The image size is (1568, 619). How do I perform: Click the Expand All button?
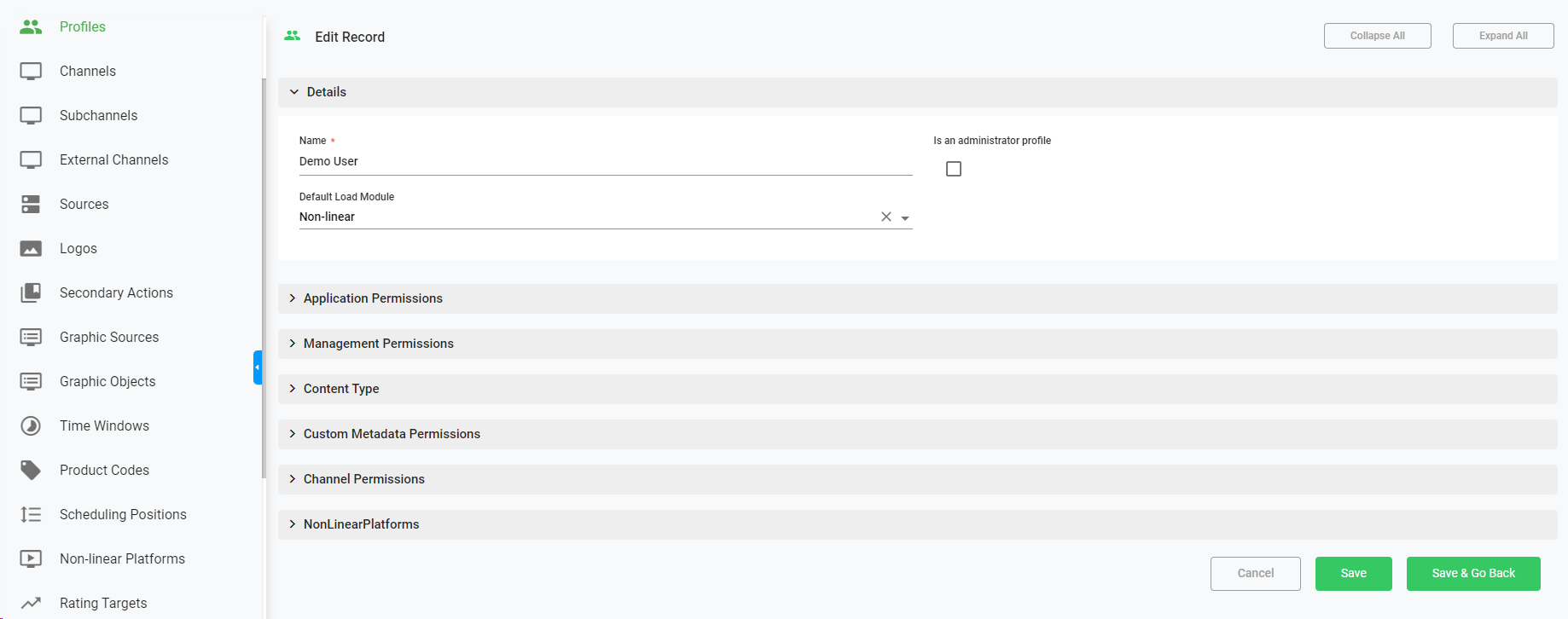tap(1502, 36)
